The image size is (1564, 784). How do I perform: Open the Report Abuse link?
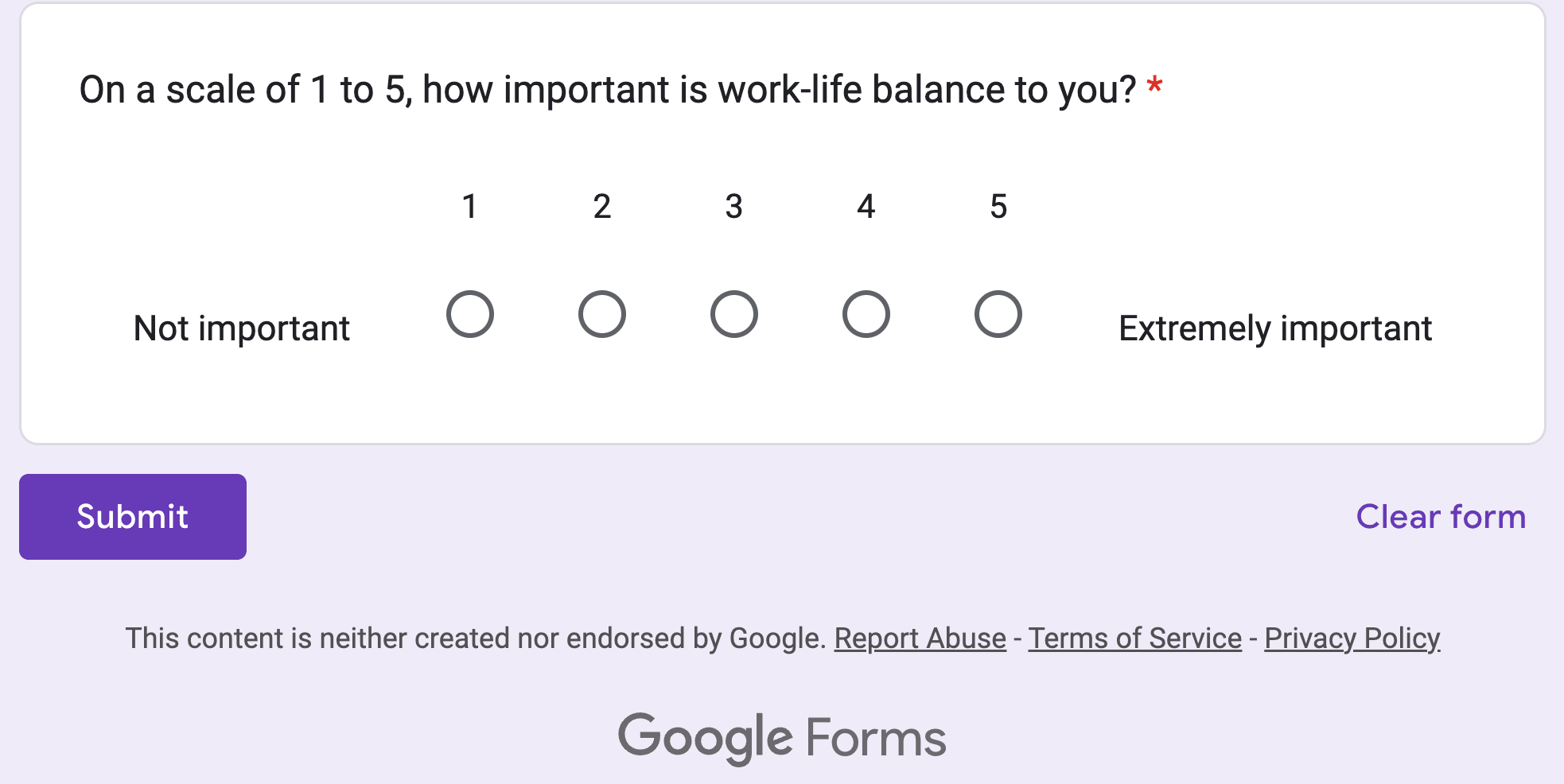tap(919, 638)
